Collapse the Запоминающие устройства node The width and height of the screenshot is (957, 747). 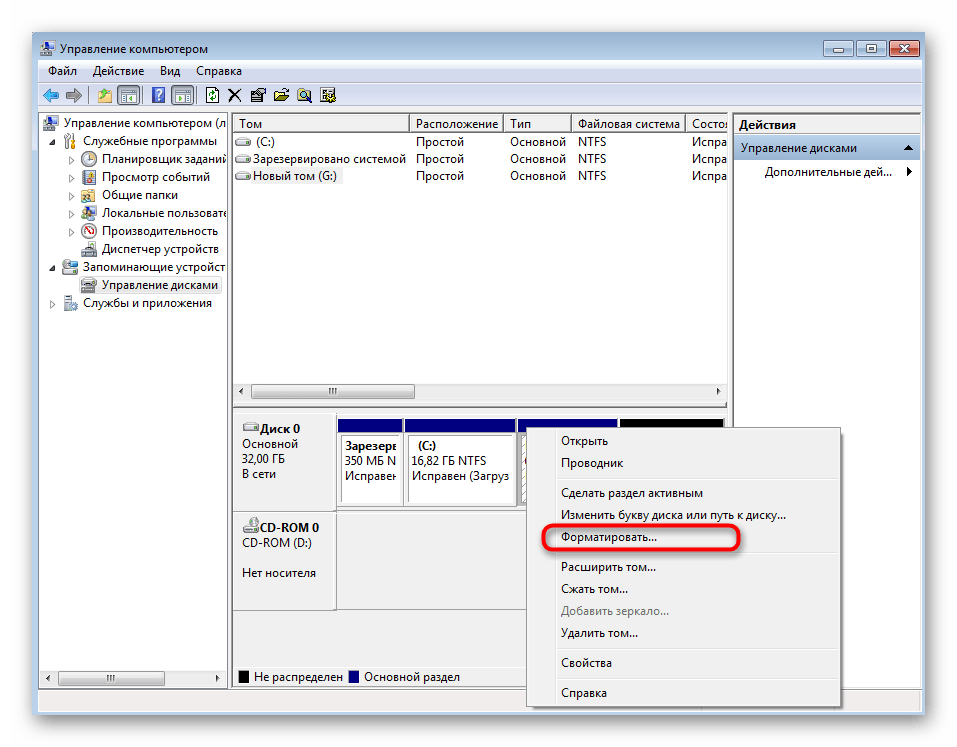pyautogui.click(x=52, y=268)
